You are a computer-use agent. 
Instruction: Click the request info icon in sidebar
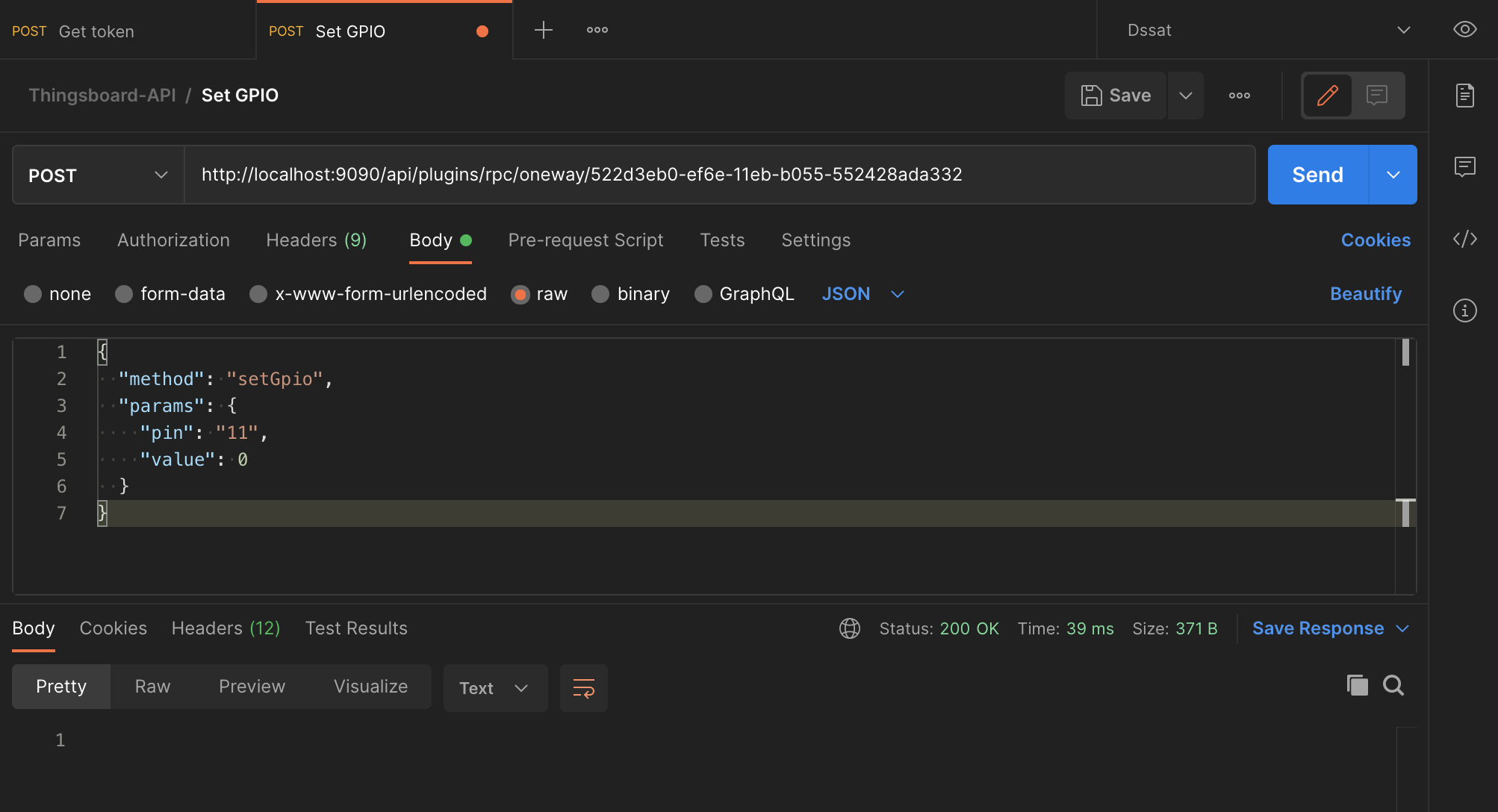click(x=1464, y=310)
